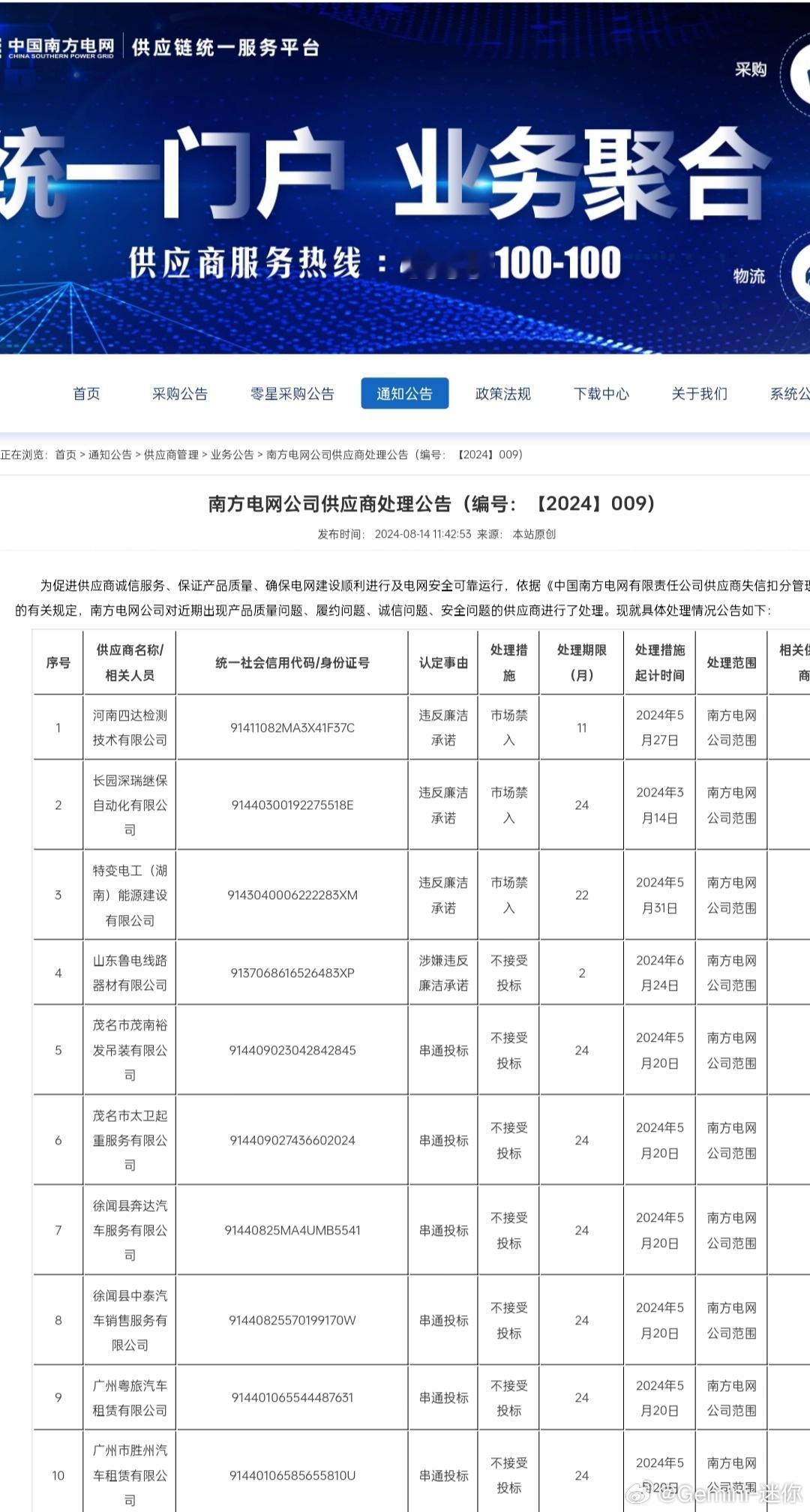
Task: Click 供应商管理 in the breadcrumb
Action: 172,454
